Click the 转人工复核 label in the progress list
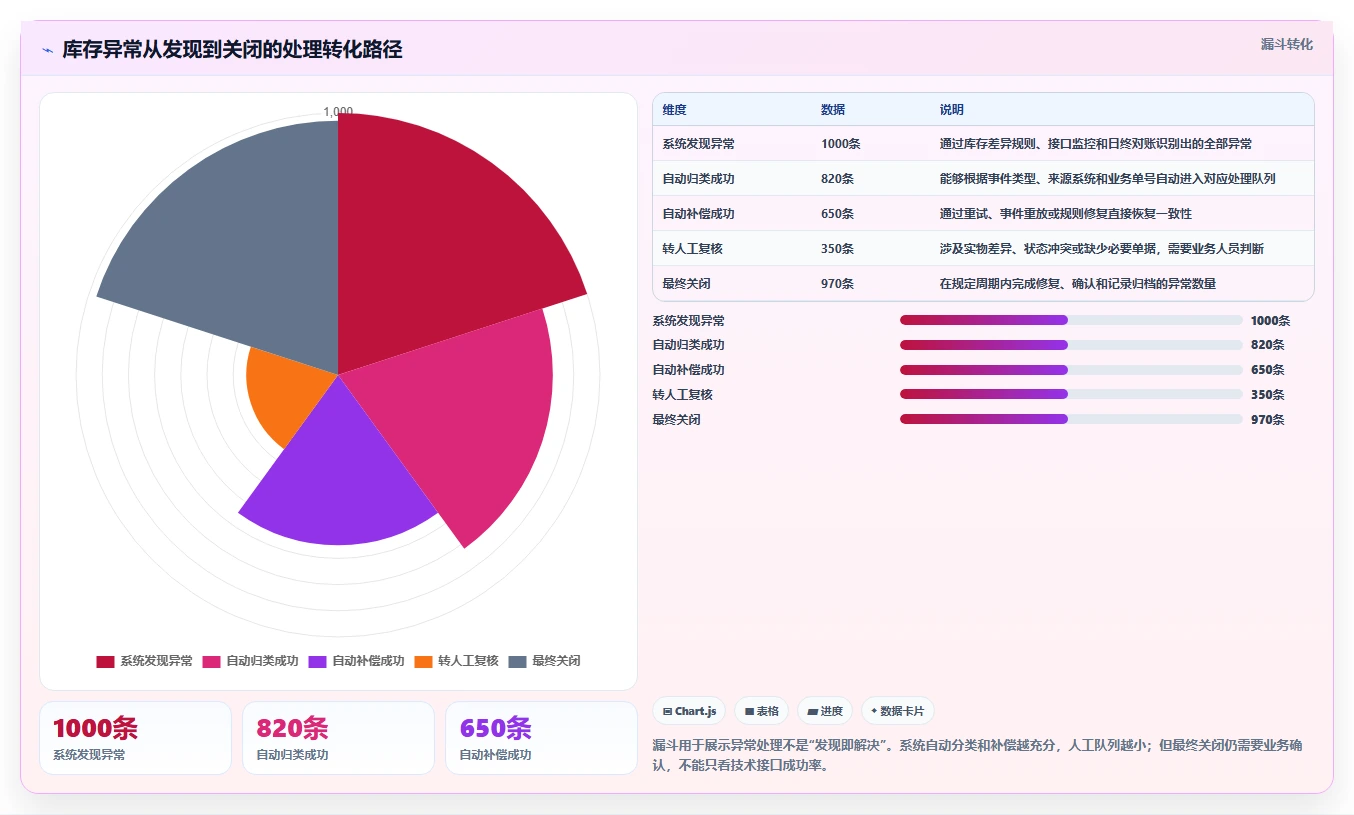 pyautogui.click(x=683, y=395)
